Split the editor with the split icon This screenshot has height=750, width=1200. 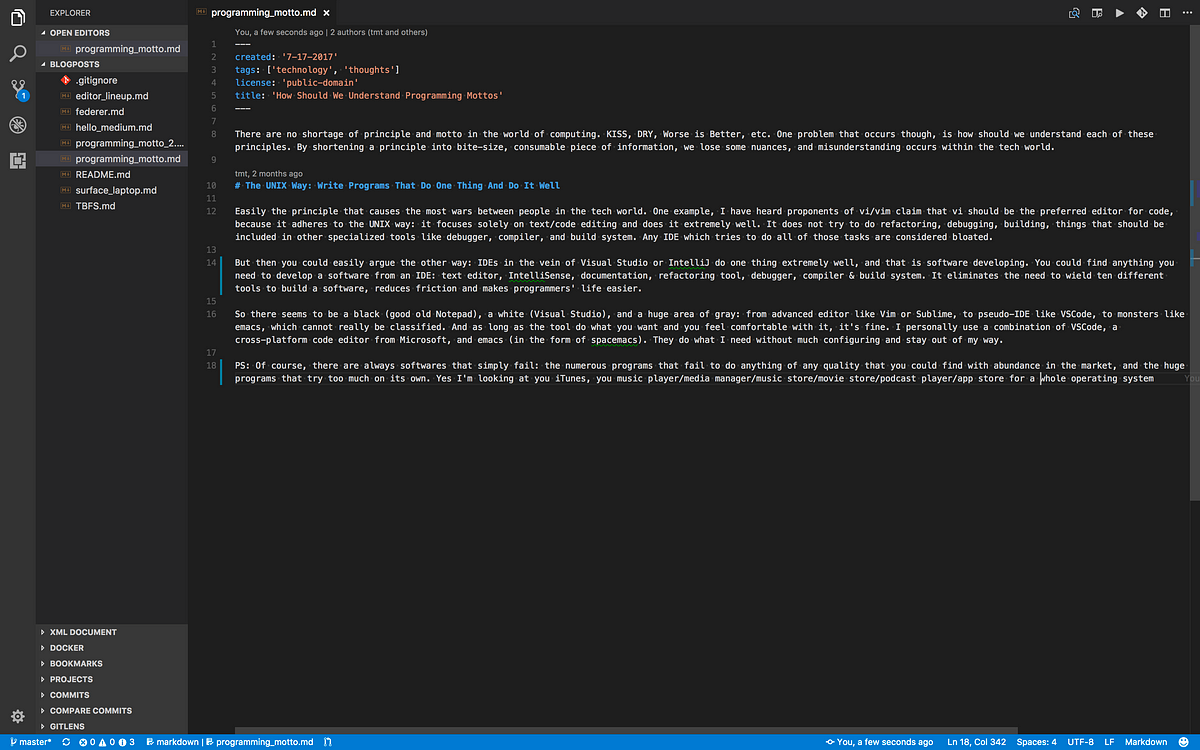coord(1164,13)
